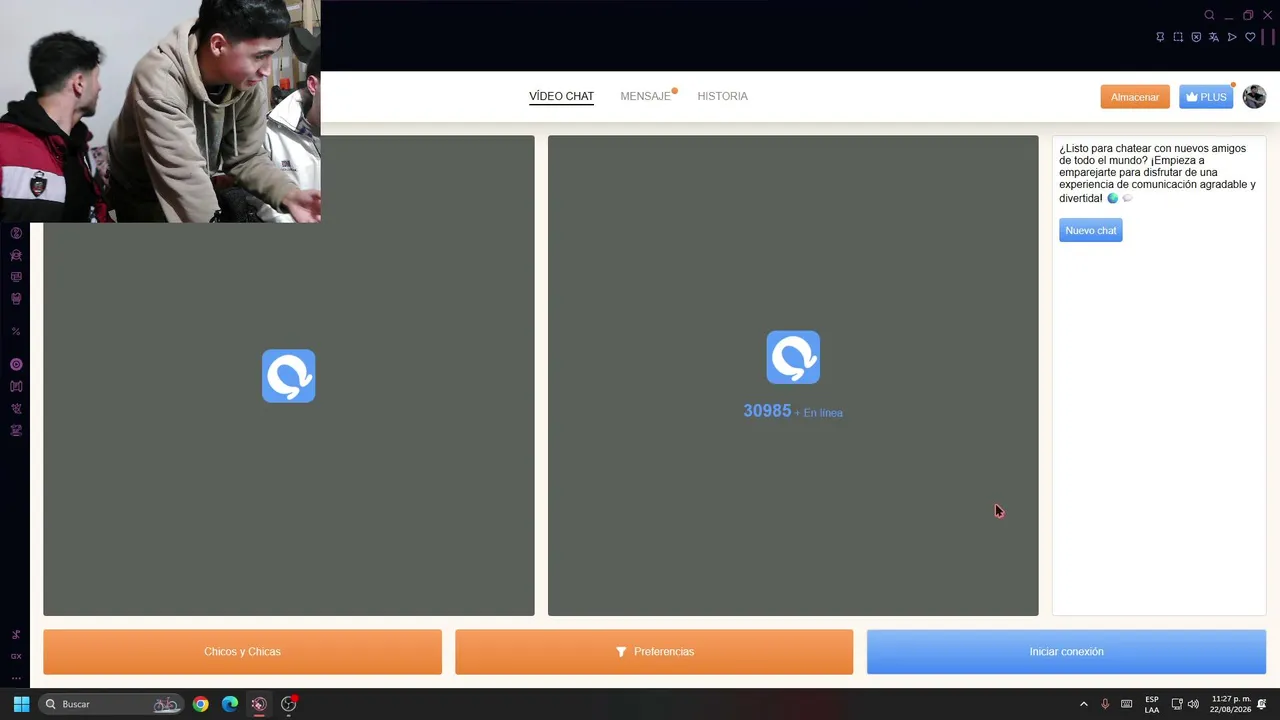Image resolution: width=1280 pixels, height=720 pixels.
Task: Click the circular target icon in sidebar
Action: point(16,365)
